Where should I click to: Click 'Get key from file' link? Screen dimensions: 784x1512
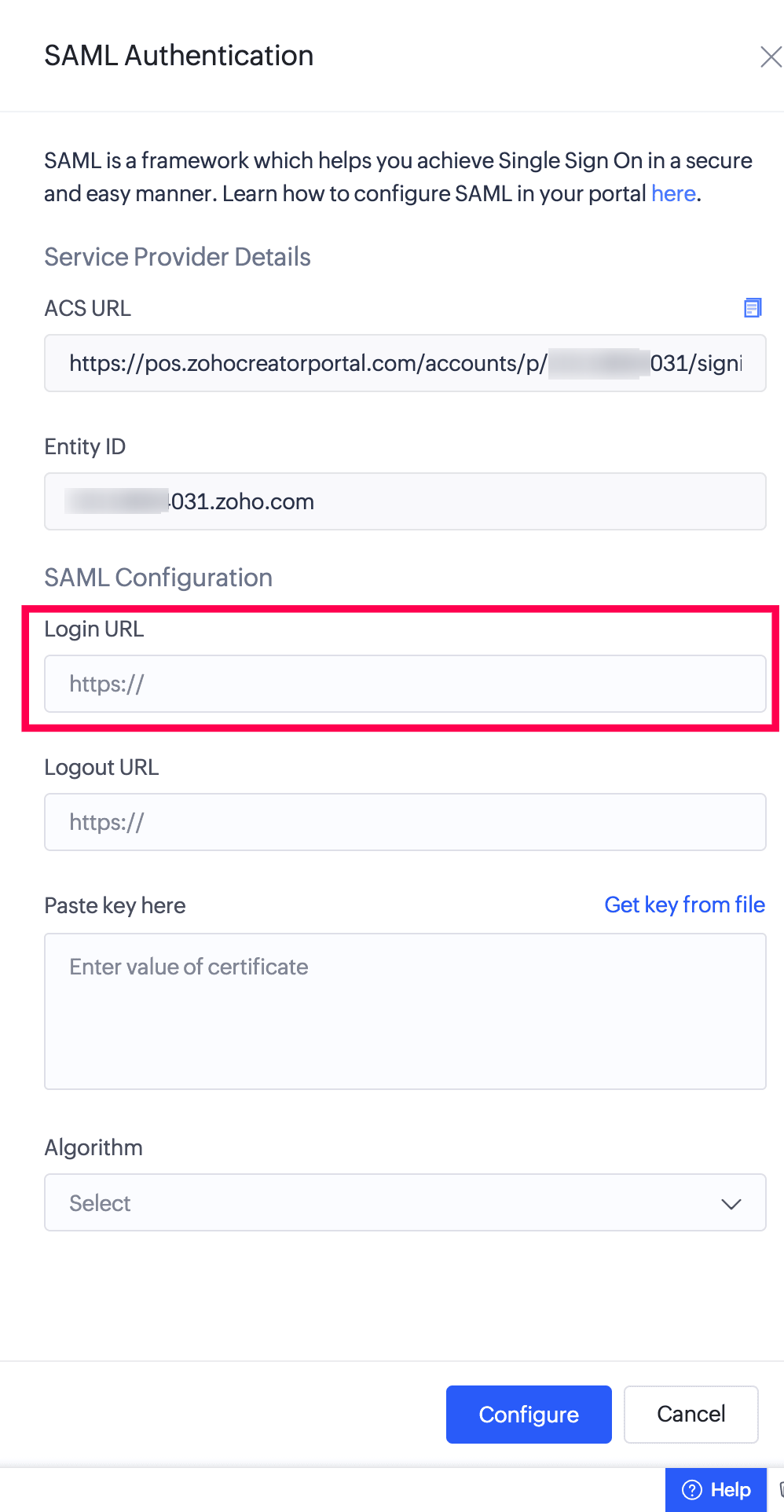(684, 905)
